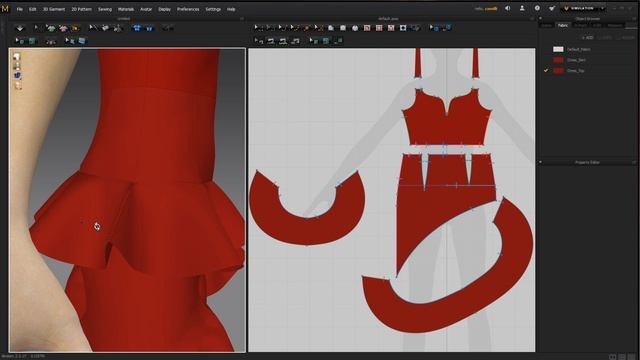
Task: Click the help question mark icon
Action: pos(537,8)
